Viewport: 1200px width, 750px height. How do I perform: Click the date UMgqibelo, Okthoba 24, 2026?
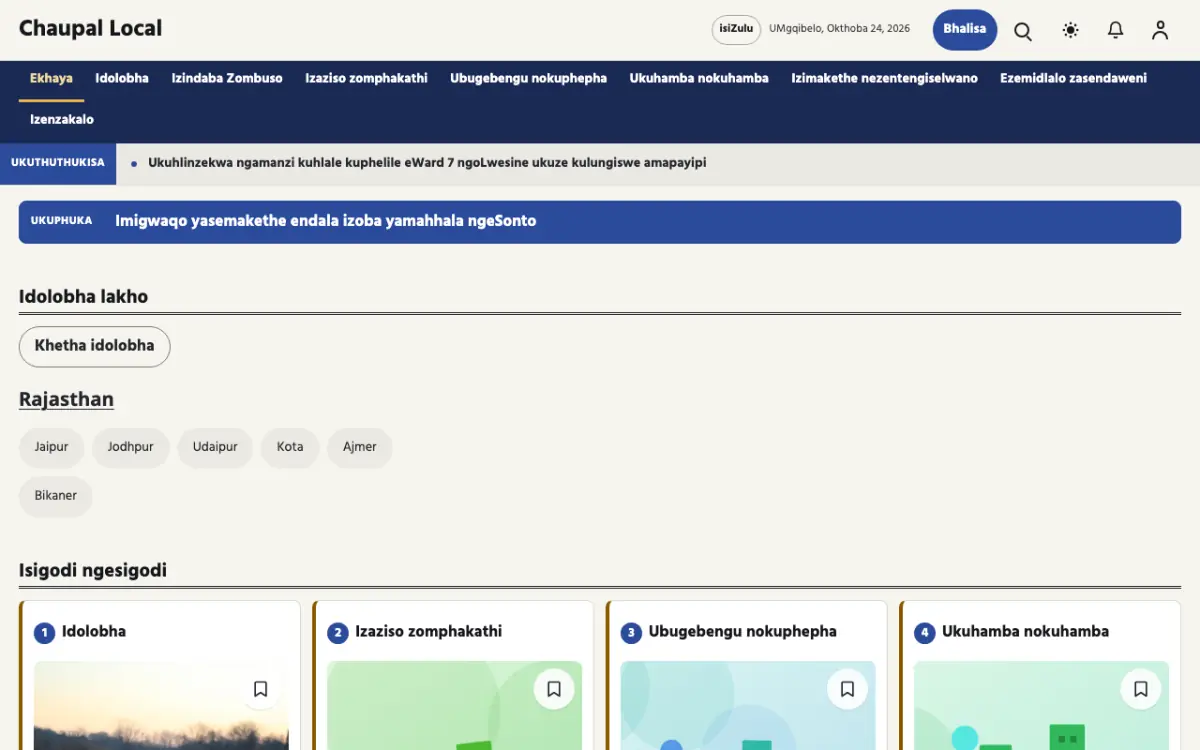pos(840,29)
